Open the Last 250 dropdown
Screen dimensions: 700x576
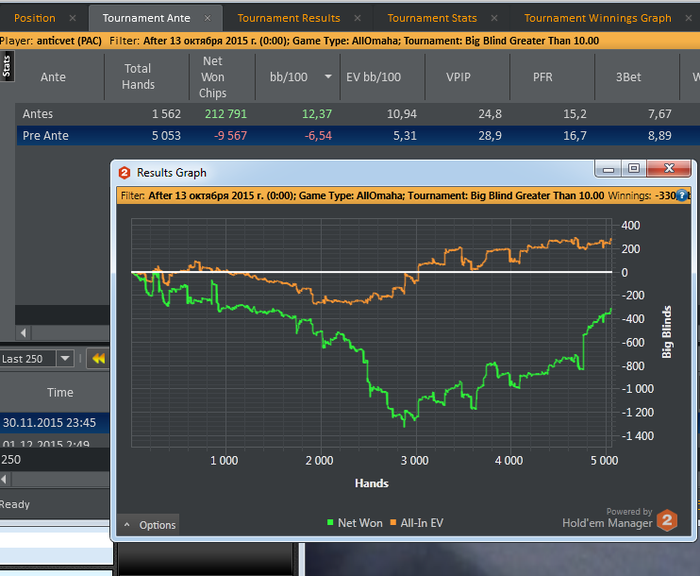click(x=65, y=359)
